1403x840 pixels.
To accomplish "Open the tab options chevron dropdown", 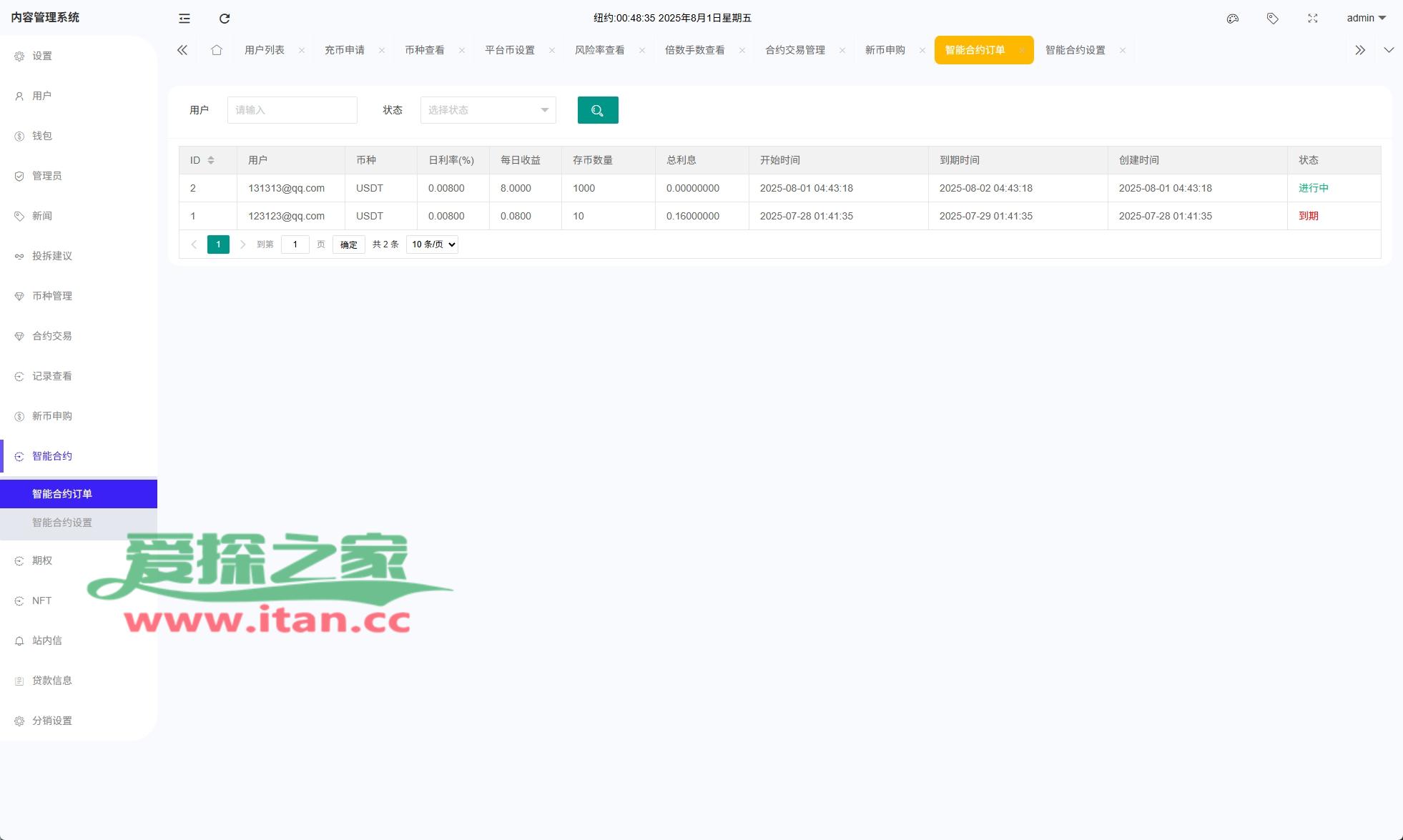I will (1389, 50).
